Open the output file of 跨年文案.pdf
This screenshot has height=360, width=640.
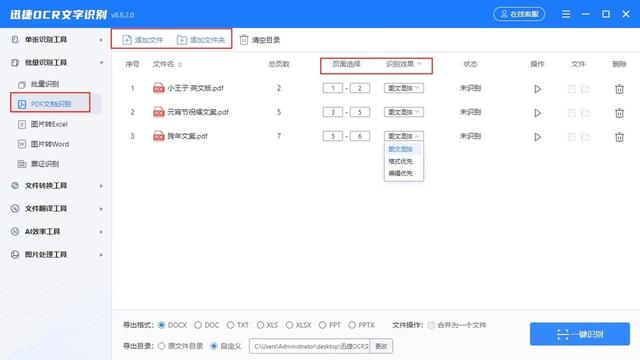pyautogui.click(x=571, y=137)
